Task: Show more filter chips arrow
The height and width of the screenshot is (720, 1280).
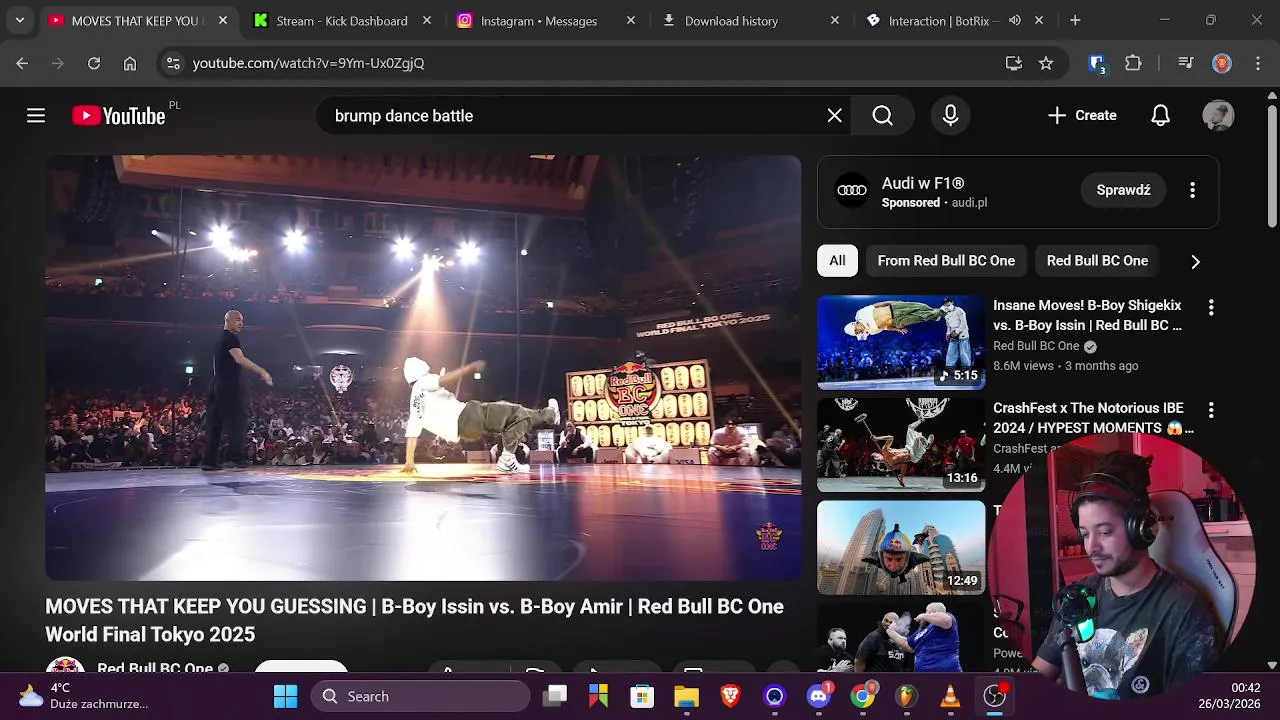Action: pyautogui.click(x=1195, y=261)
